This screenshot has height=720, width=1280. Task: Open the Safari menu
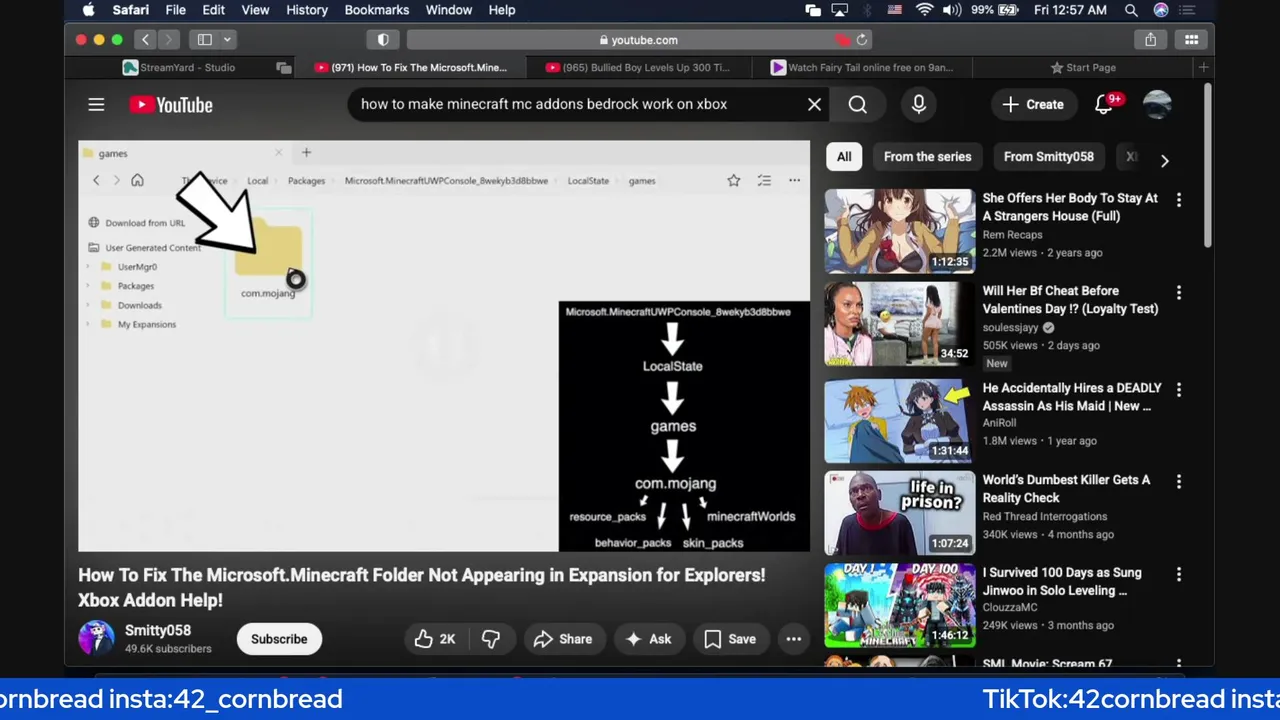pos(130,10)
